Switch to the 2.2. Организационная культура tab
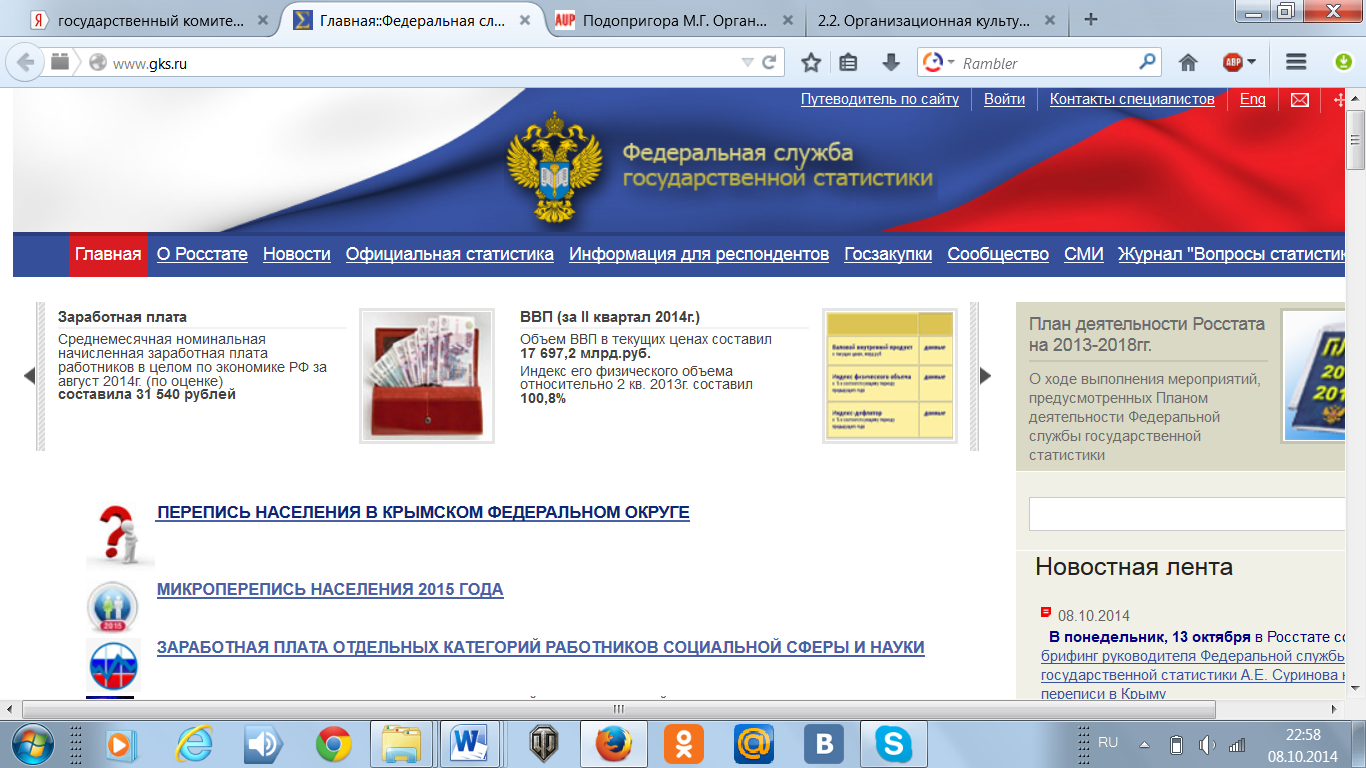 pos(934,19)
